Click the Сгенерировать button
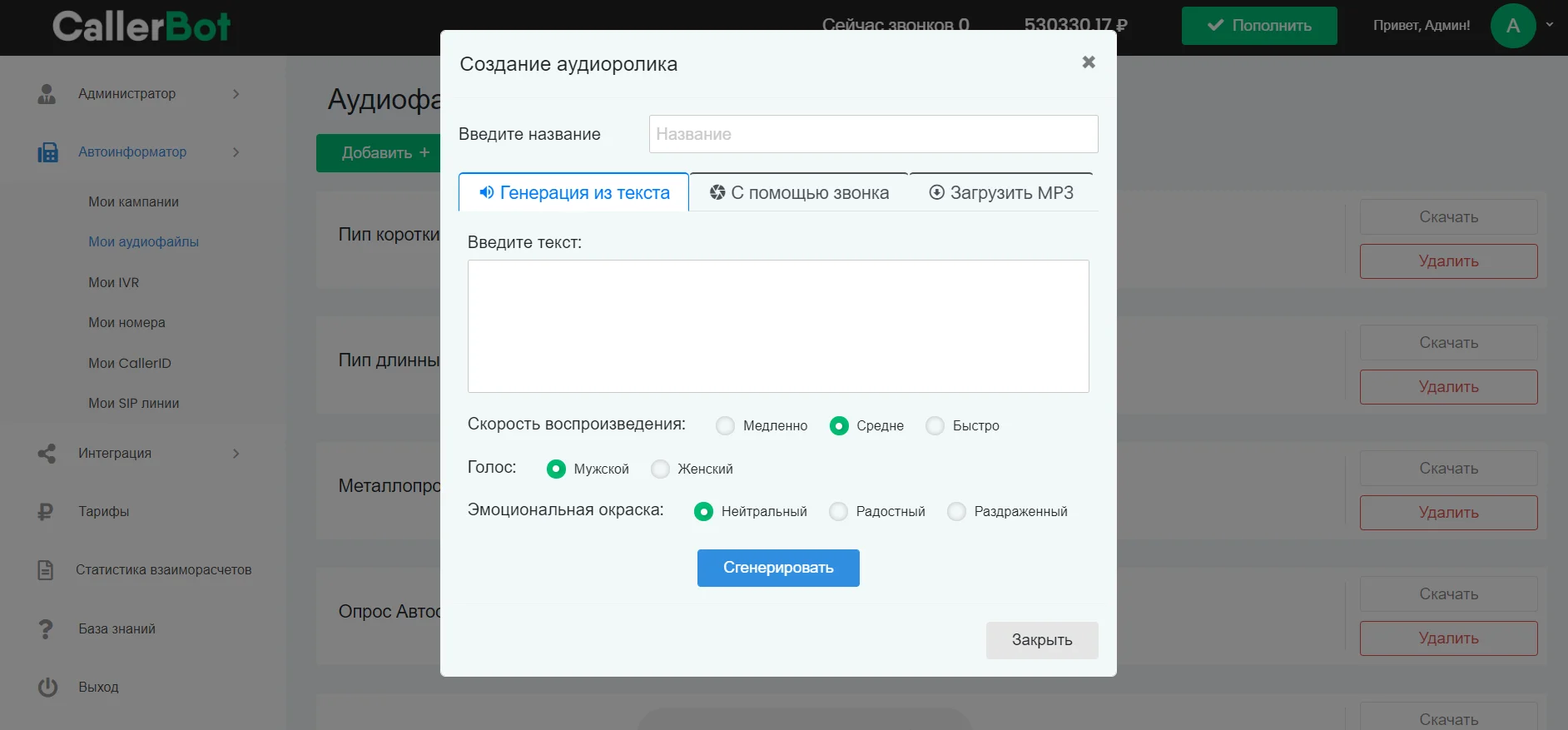The width and height of the screenshot is (1568, 730). pyautogui.click(x=778, y=568)
